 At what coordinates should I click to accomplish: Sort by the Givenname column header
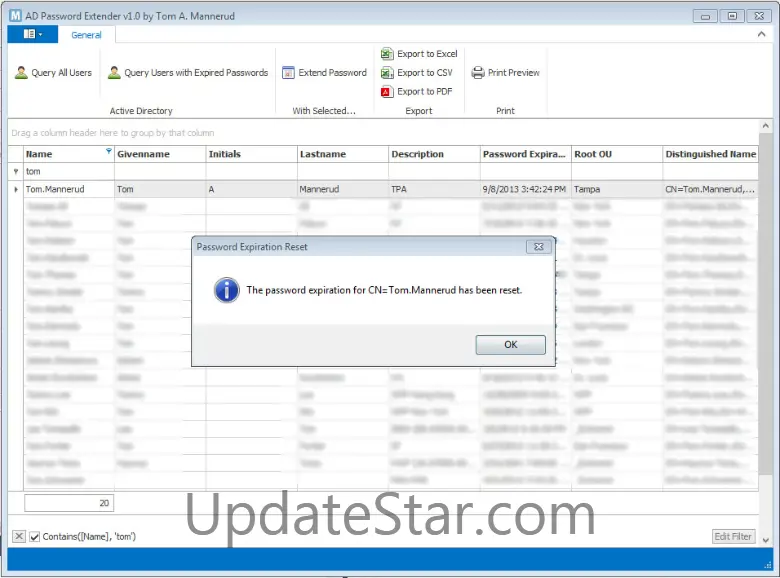pyautogui.click(x=160, y=154)
